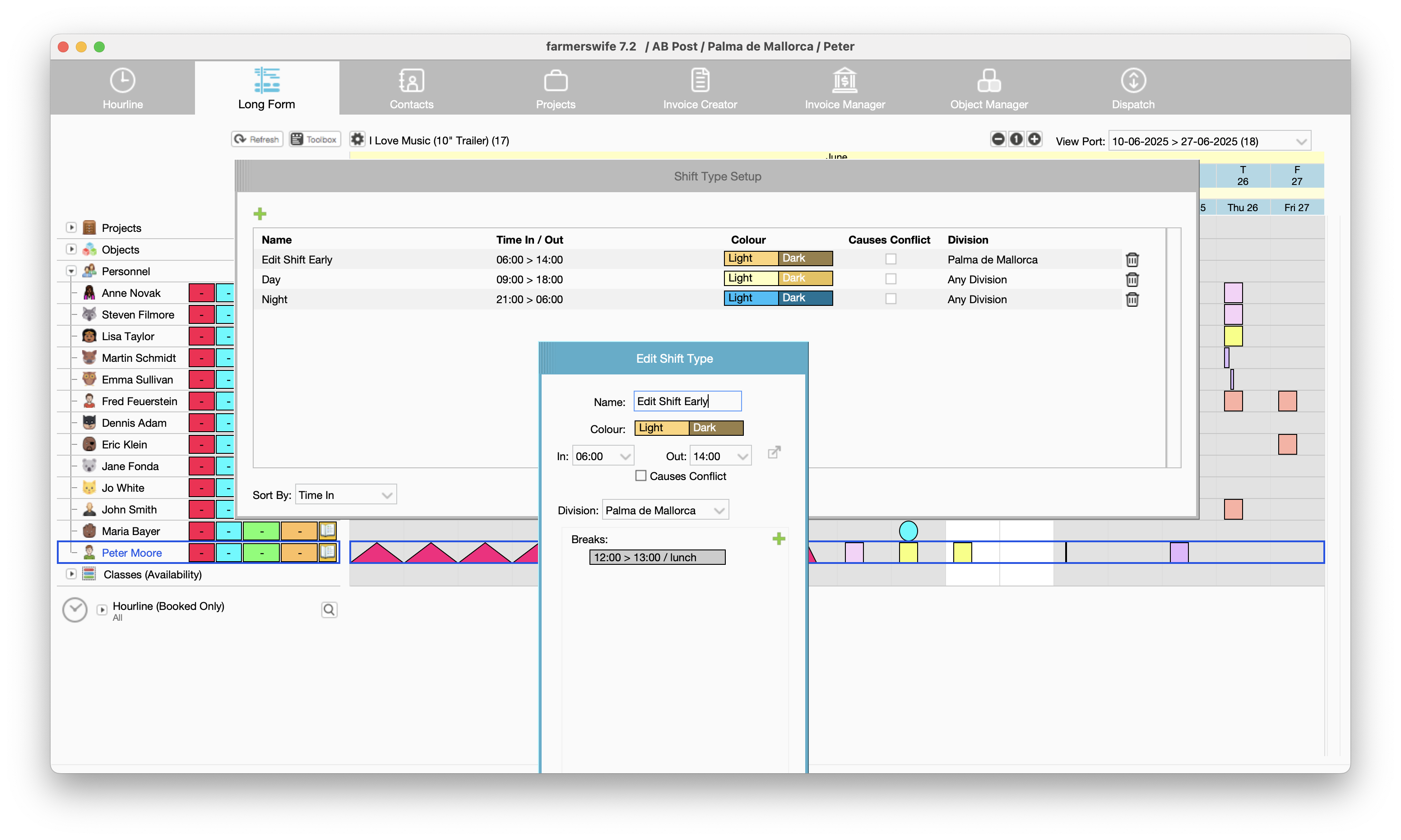Select the 12:00 > 13:00 / lunch break

657,558
